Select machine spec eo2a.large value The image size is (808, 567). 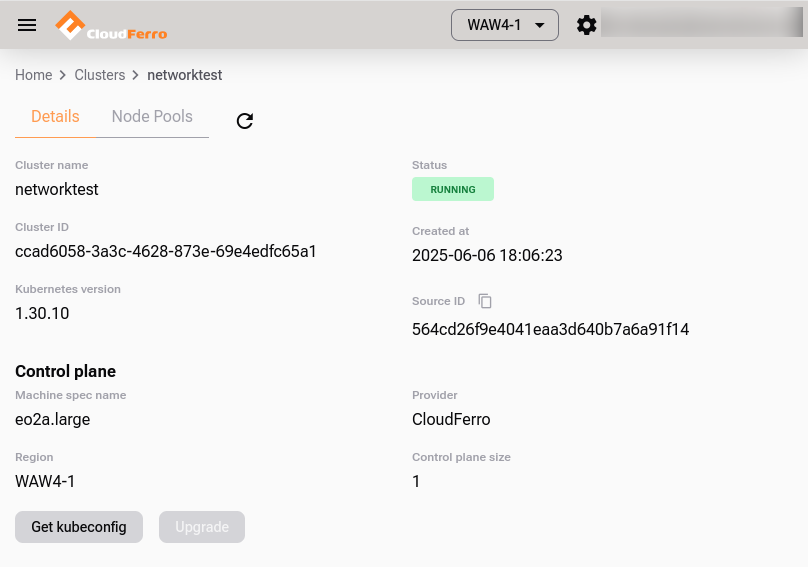coord(53,419)
